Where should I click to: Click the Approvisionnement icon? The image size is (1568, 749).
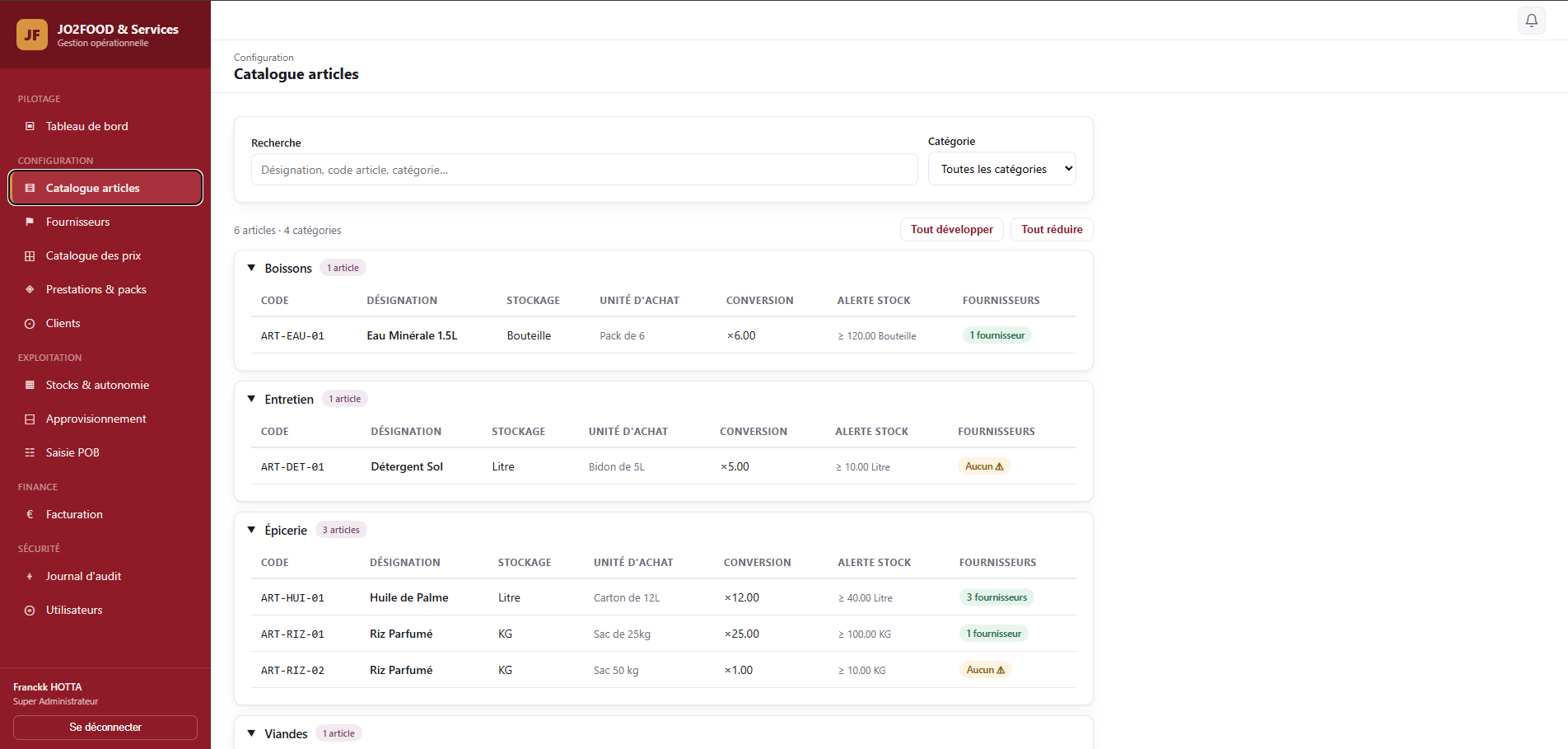(x=30, y=419)
